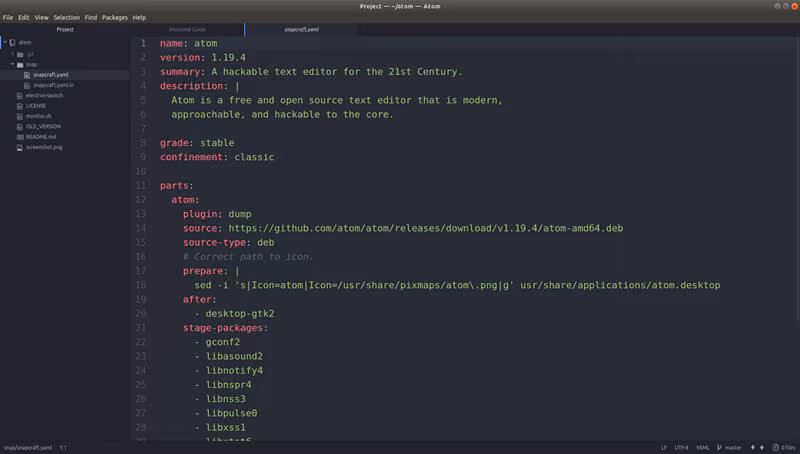The image size is (800, 454).
Task: Click the github.com source URL text
Action: [426, 229]
